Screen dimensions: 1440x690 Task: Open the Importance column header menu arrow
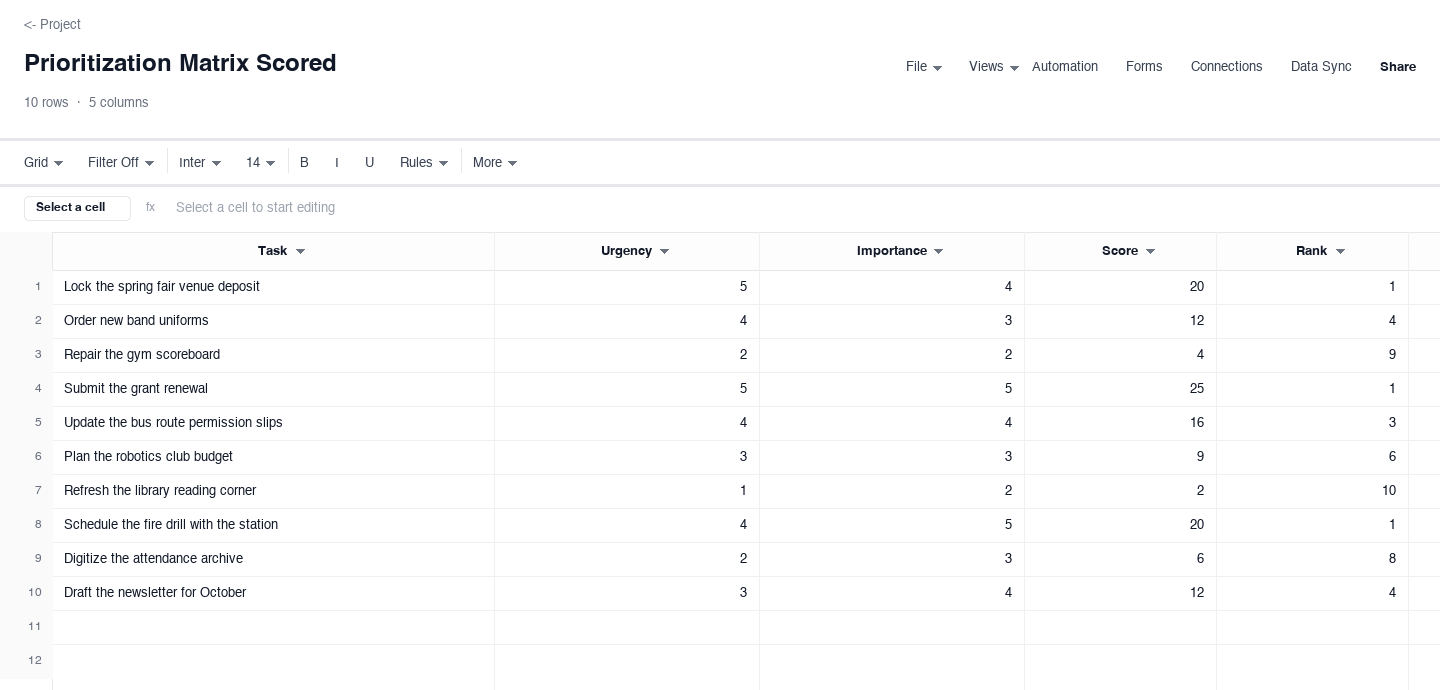click(938, 252)
